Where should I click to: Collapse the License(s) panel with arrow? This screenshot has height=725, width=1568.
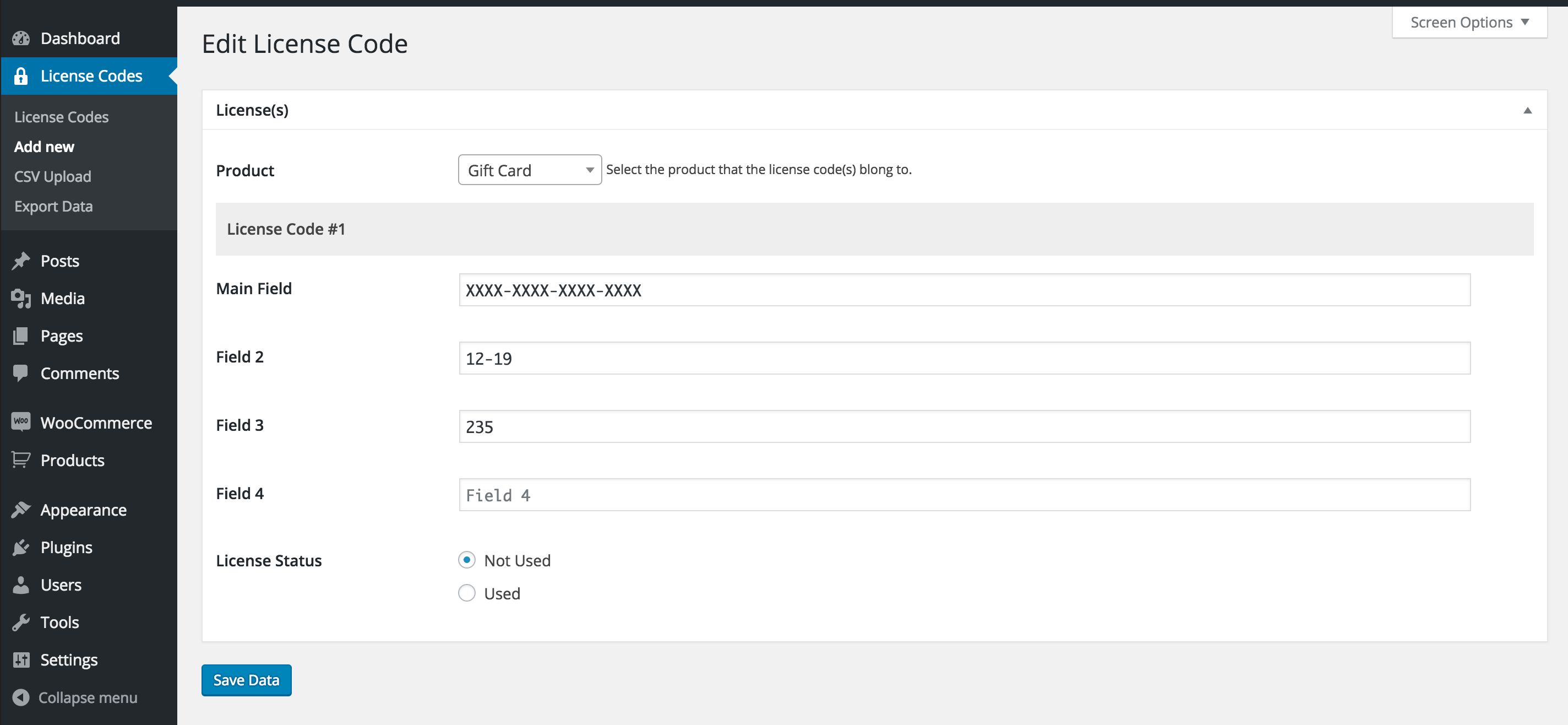pos(1527,110)
